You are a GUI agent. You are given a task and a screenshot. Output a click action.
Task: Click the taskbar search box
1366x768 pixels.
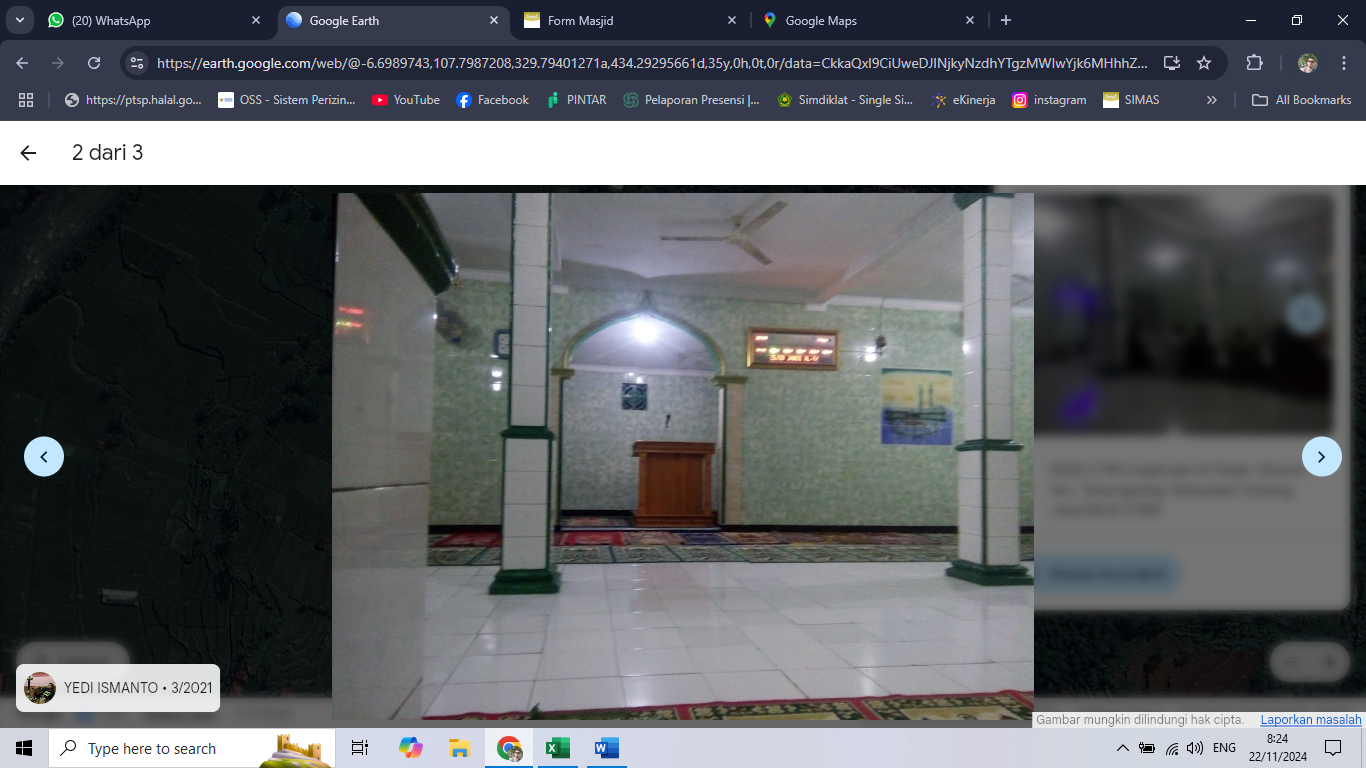(192, 748)
